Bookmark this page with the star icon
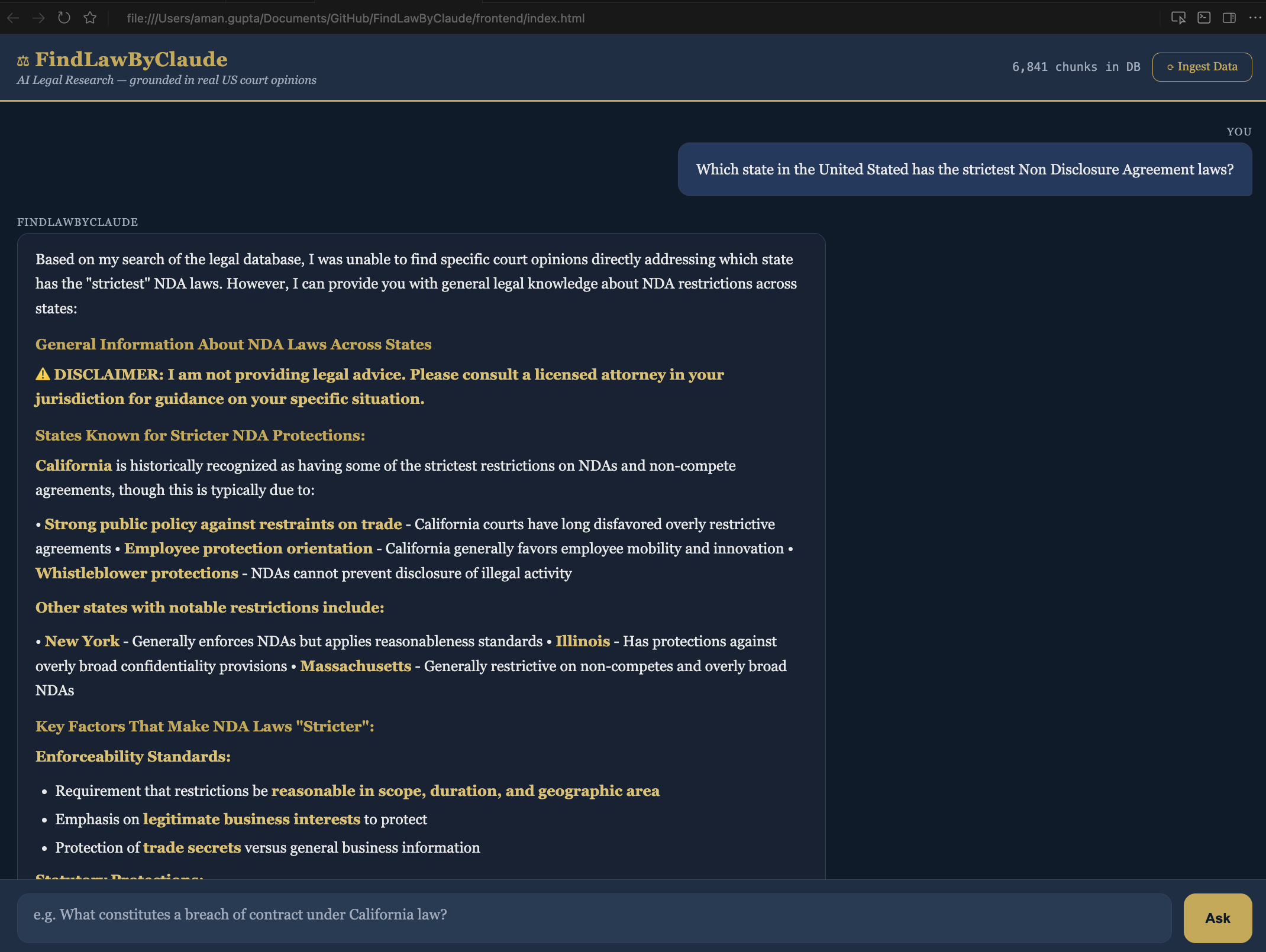 tap(90, 18)
